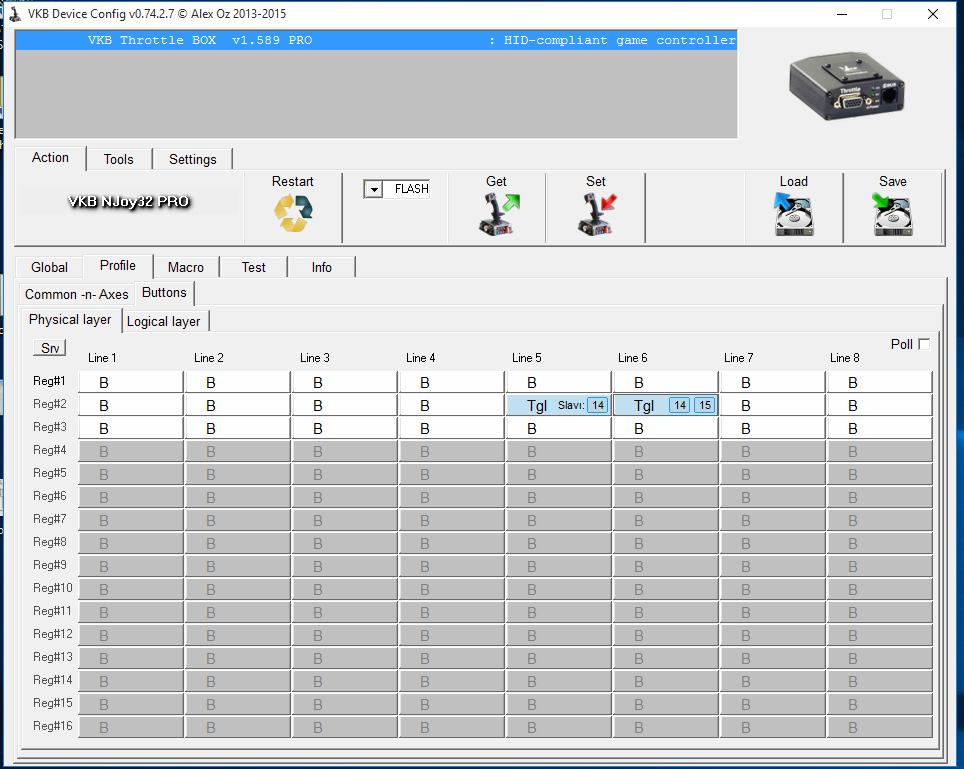Click Reg#1 Line 1 button cell
Image resolution: width=964 pixels, height=769 pixels.
(x=130, y=382)
